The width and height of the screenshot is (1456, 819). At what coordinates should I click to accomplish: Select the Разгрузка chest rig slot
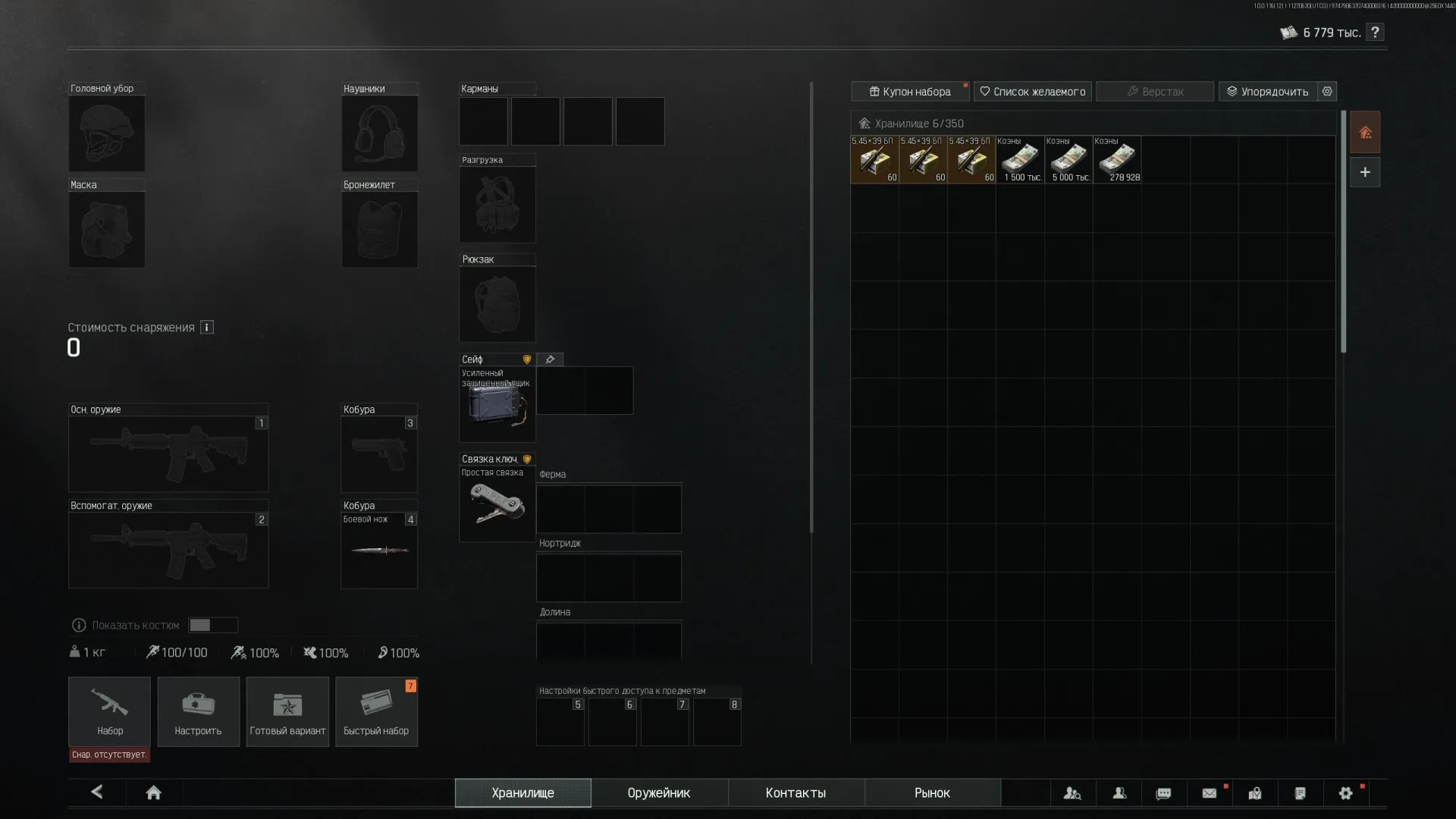pos(497,205)
